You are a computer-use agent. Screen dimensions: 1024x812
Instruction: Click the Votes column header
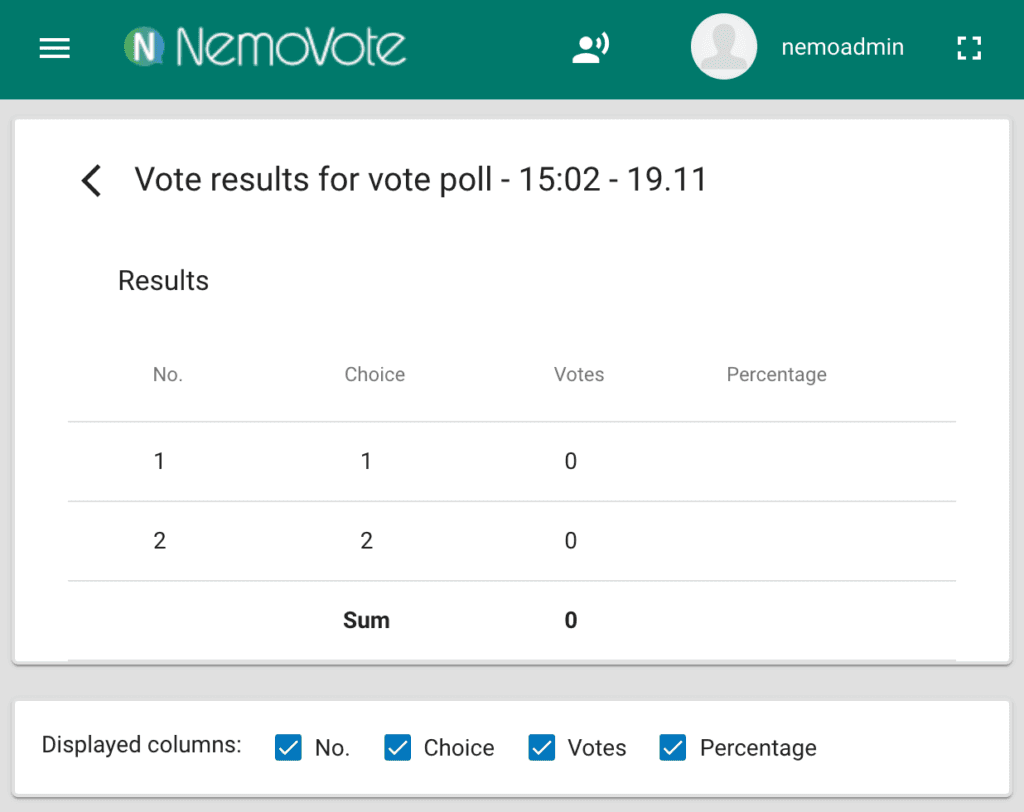point(578,374)
